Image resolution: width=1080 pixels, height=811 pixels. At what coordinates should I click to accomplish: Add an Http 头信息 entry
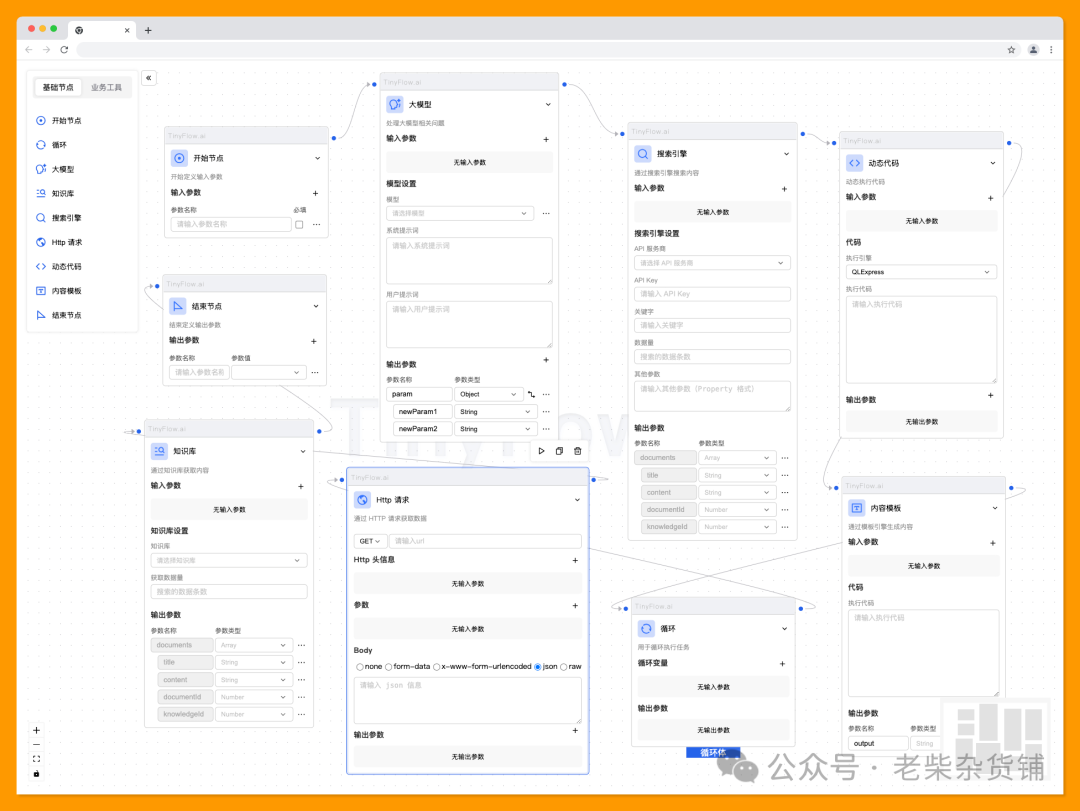click(x=575, y=560)
